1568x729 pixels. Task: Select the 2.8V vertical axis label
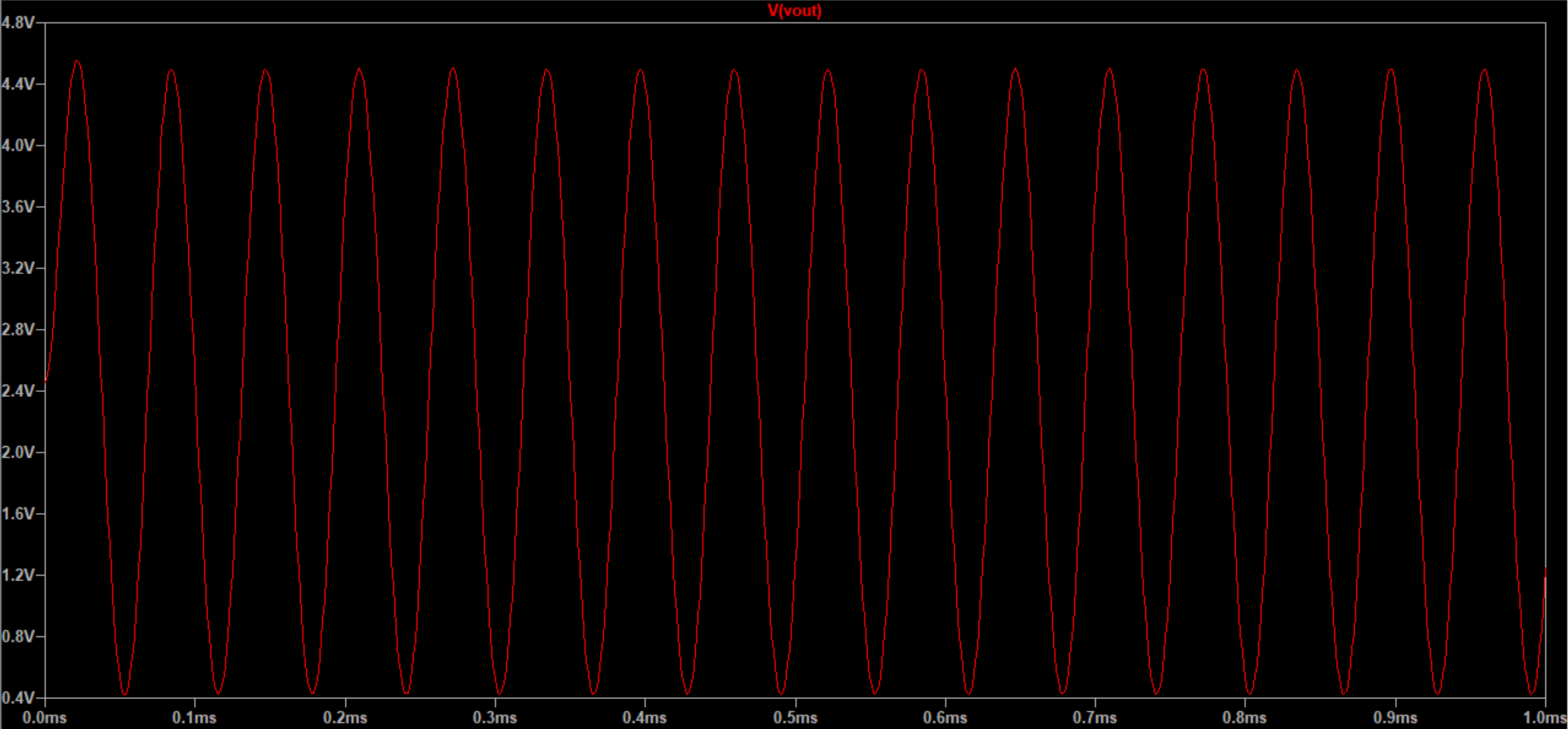tap(18, 330)
